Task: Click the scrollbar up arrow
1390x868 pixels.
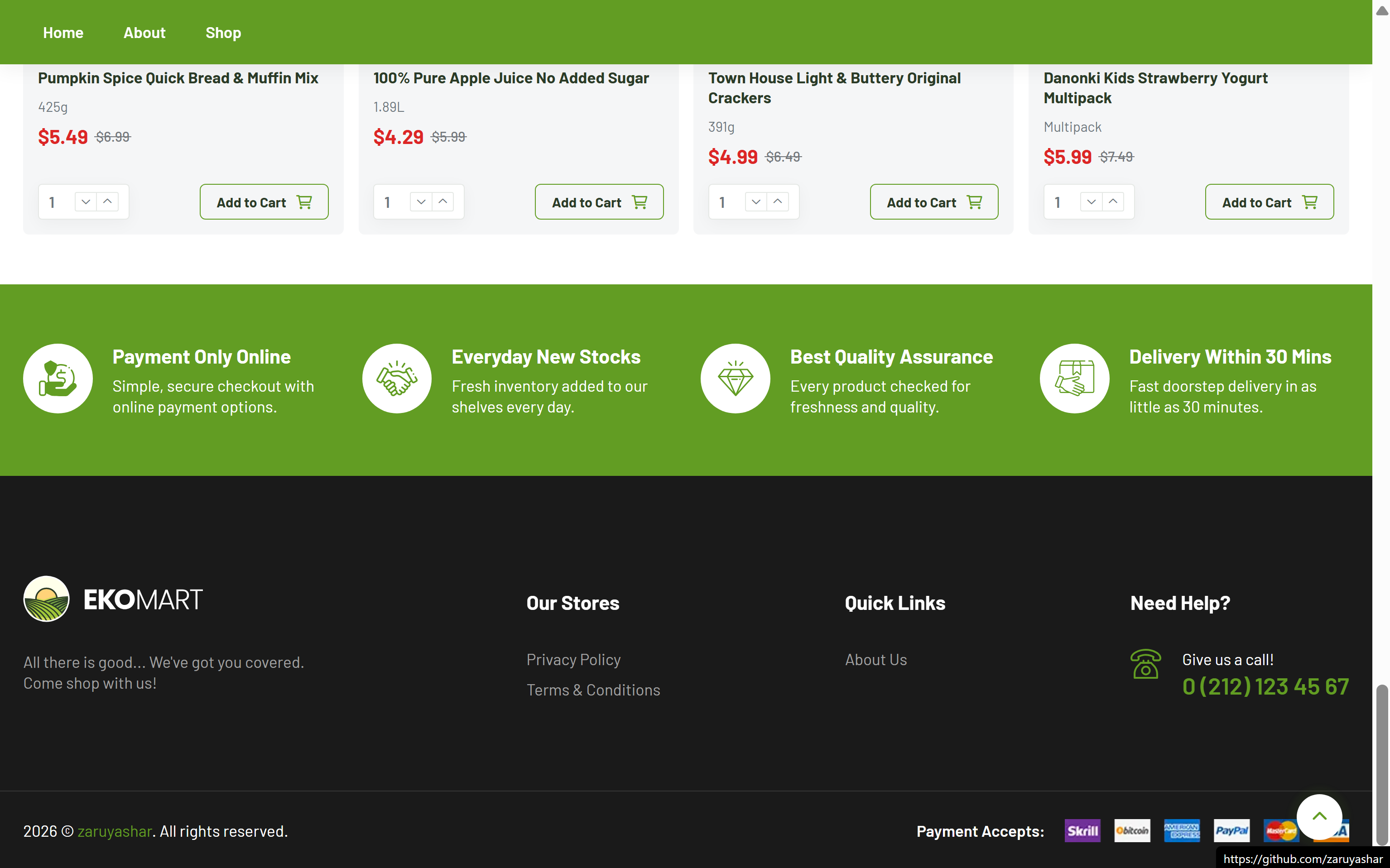Action: tap(1382, 10)
